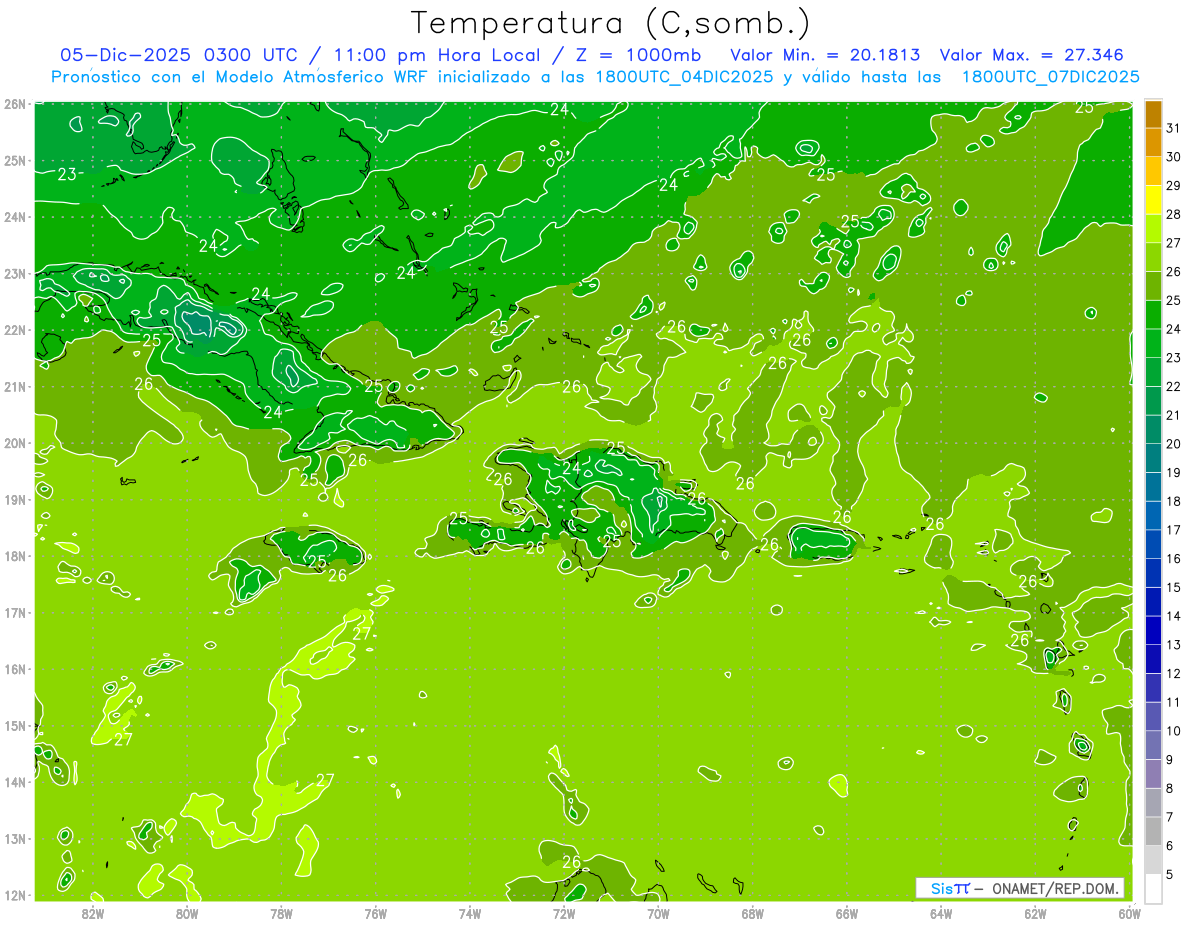Click the 25N latitude axis label

coord(14,160)
